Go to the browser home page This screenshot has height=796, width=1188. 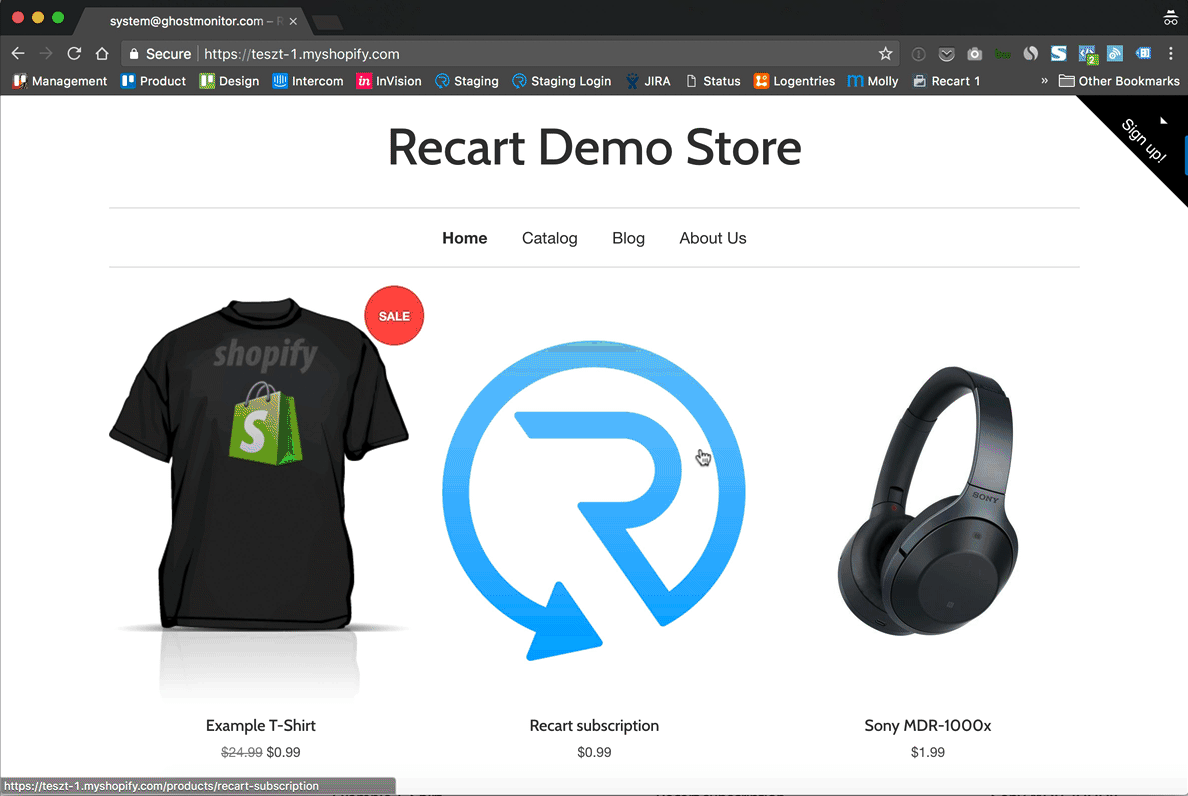(x=102, y=54)
